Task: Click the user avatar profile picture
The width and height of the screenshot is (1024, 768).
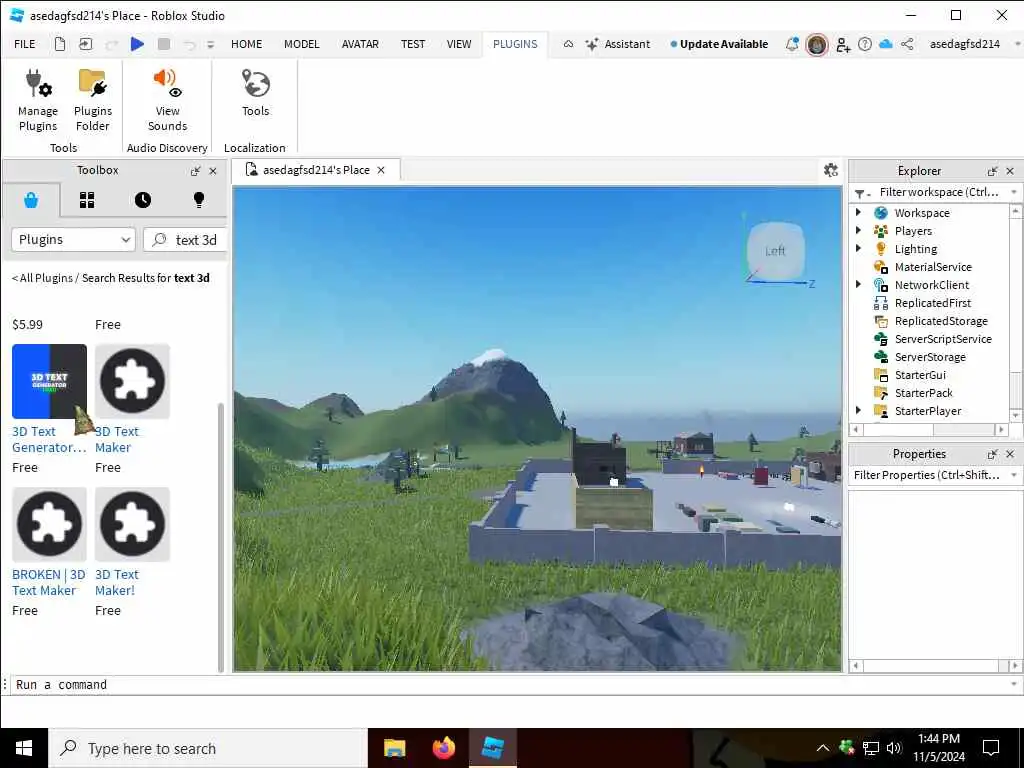Action: click(816, 44)
